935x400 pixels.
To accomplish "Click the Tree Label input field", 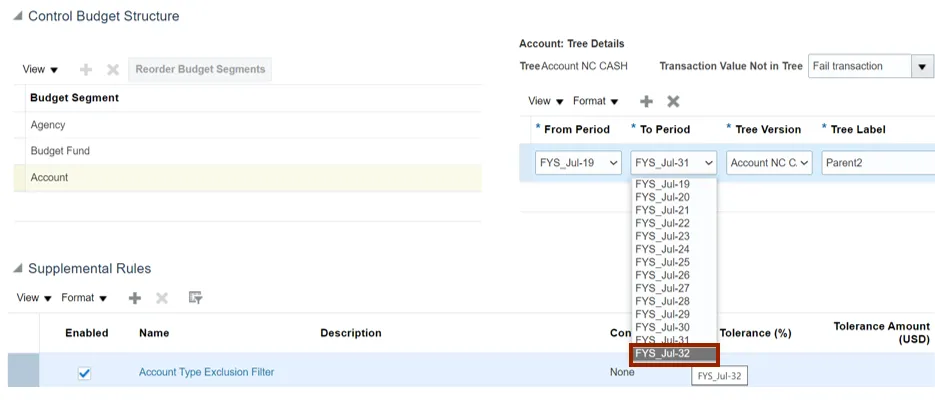I will pos(877,163).
